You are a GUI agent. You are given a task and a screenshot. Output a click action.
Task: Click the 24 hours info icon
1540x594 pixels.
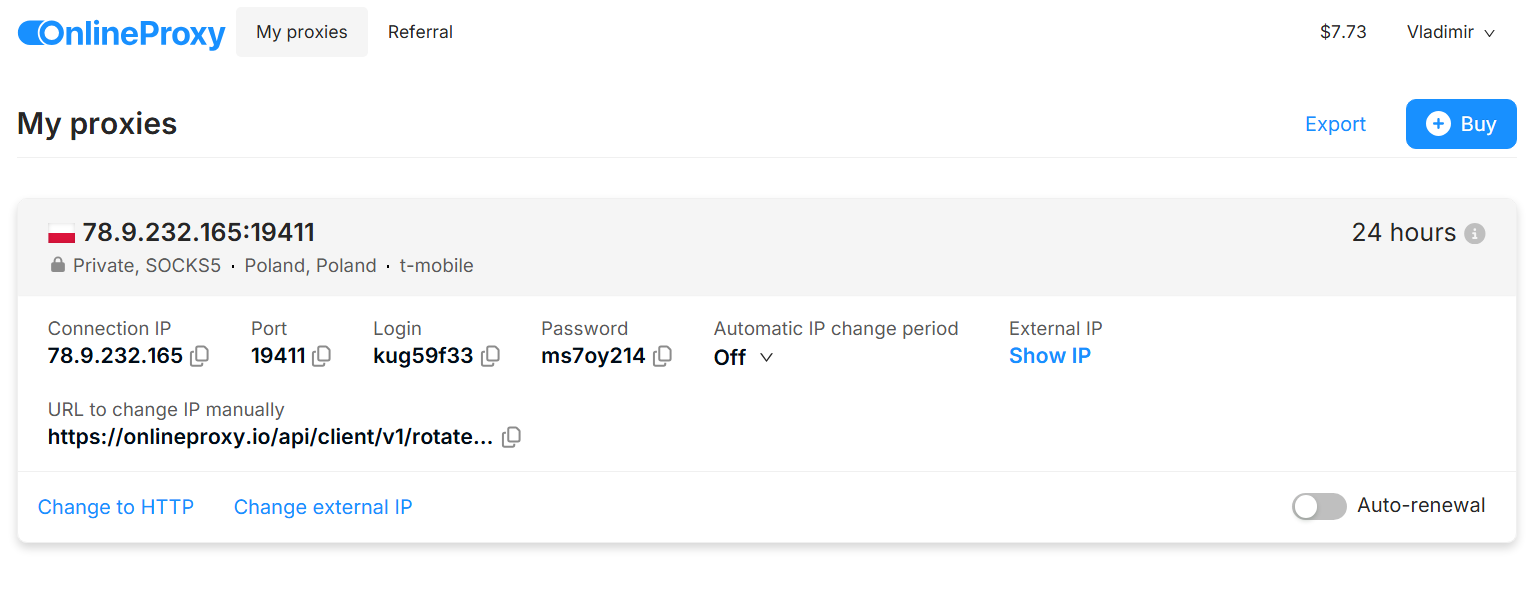click(1474, 234)
